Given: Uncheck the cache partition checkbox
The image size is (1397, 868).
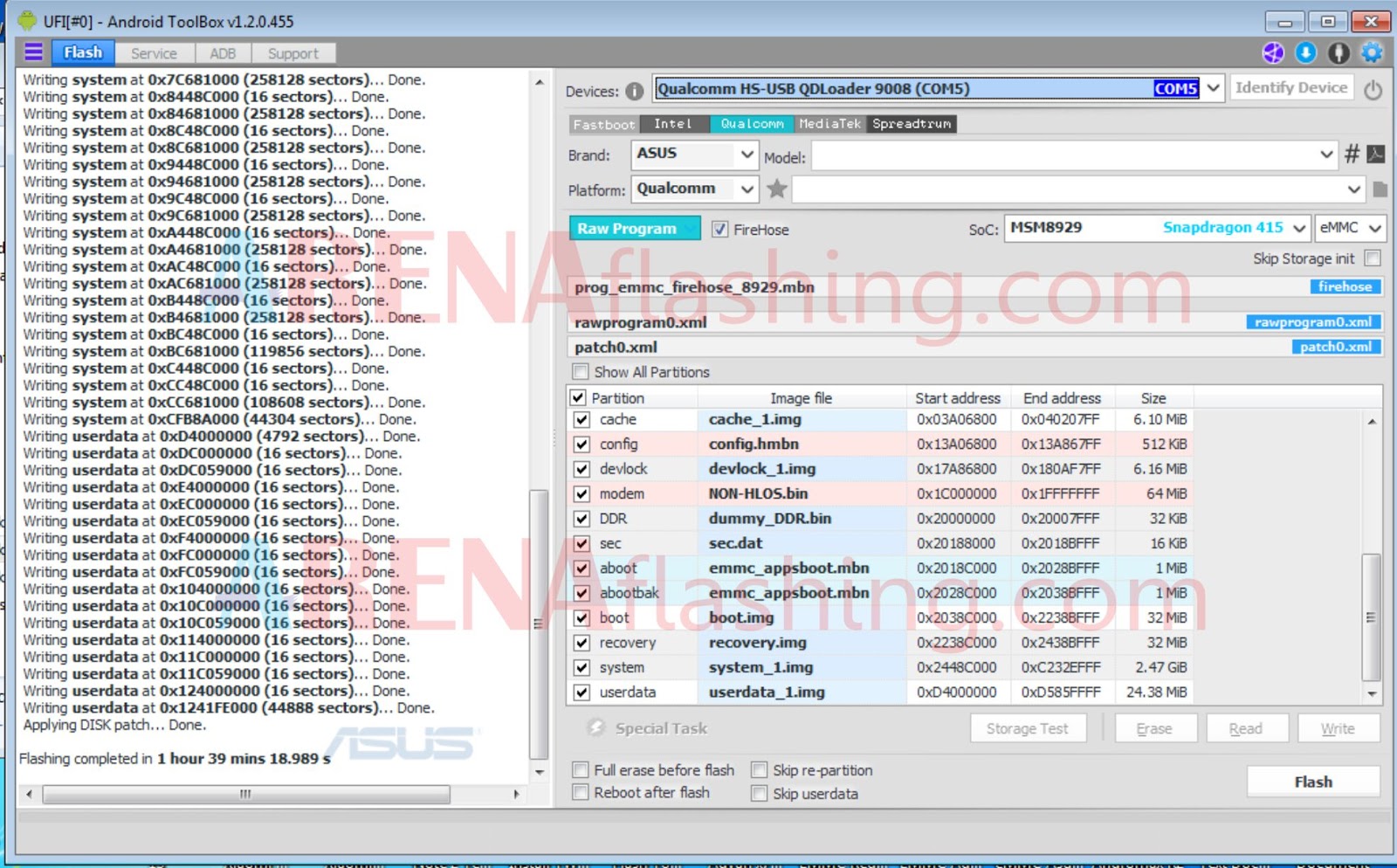Looking at the screenshot, I should tap(582, 420).
